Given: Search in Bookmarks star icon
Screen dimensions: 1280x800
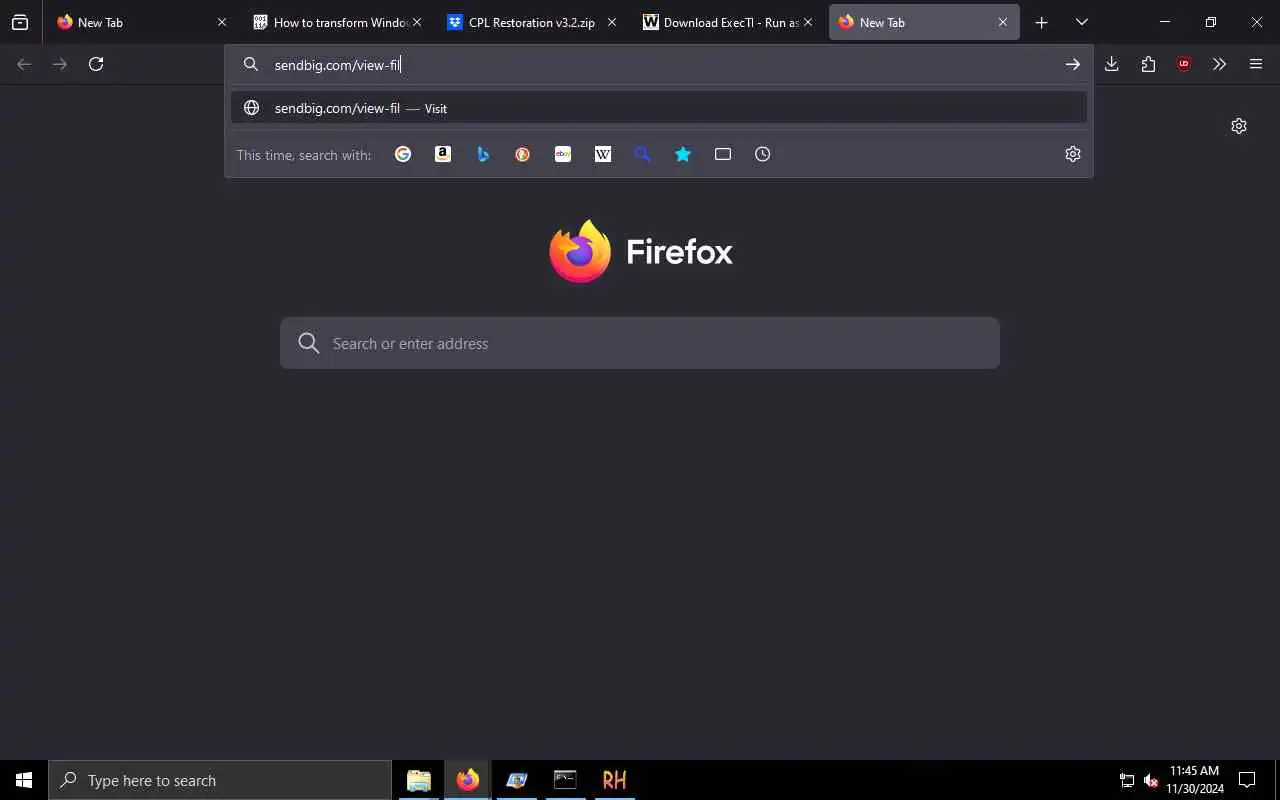Looking at the screenshot, I should (683, 154).
